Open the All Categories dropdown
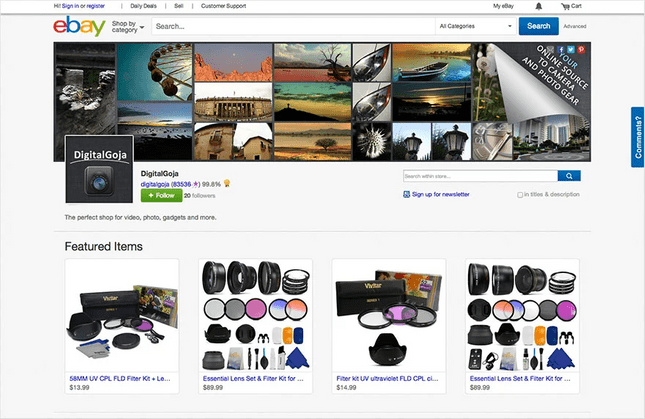Screen dimensions: 645x419 click(x=476, y=26)
